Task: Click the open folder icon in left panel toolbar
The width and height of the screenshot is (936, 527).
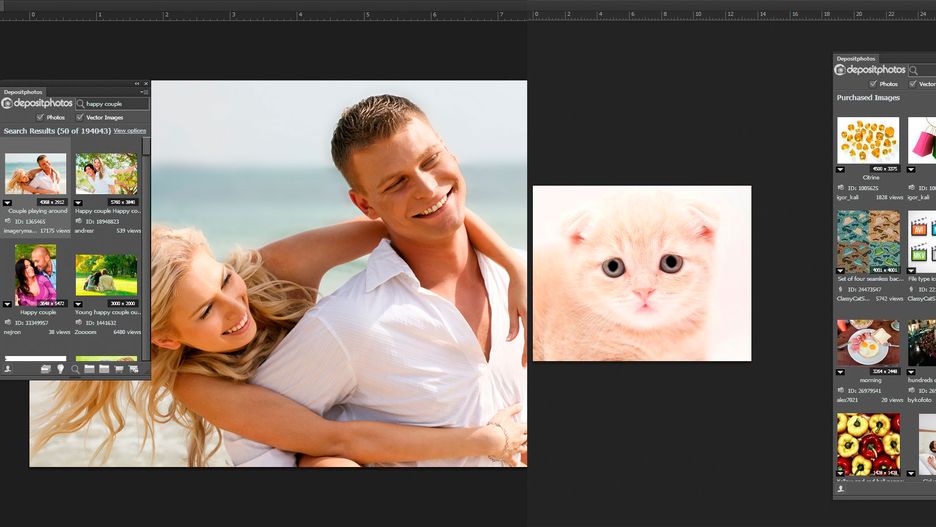Action: [46, 369]
